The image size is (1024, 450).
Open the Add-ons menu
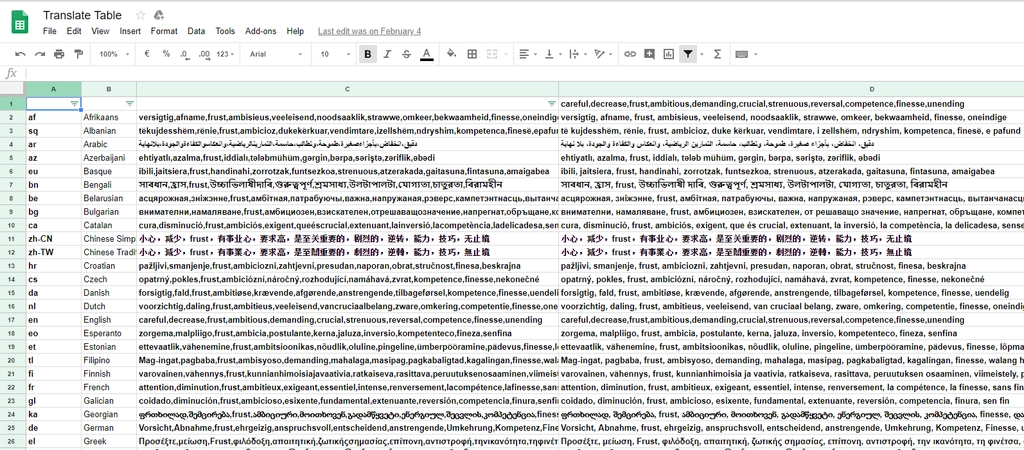click(x=261, y=31)
